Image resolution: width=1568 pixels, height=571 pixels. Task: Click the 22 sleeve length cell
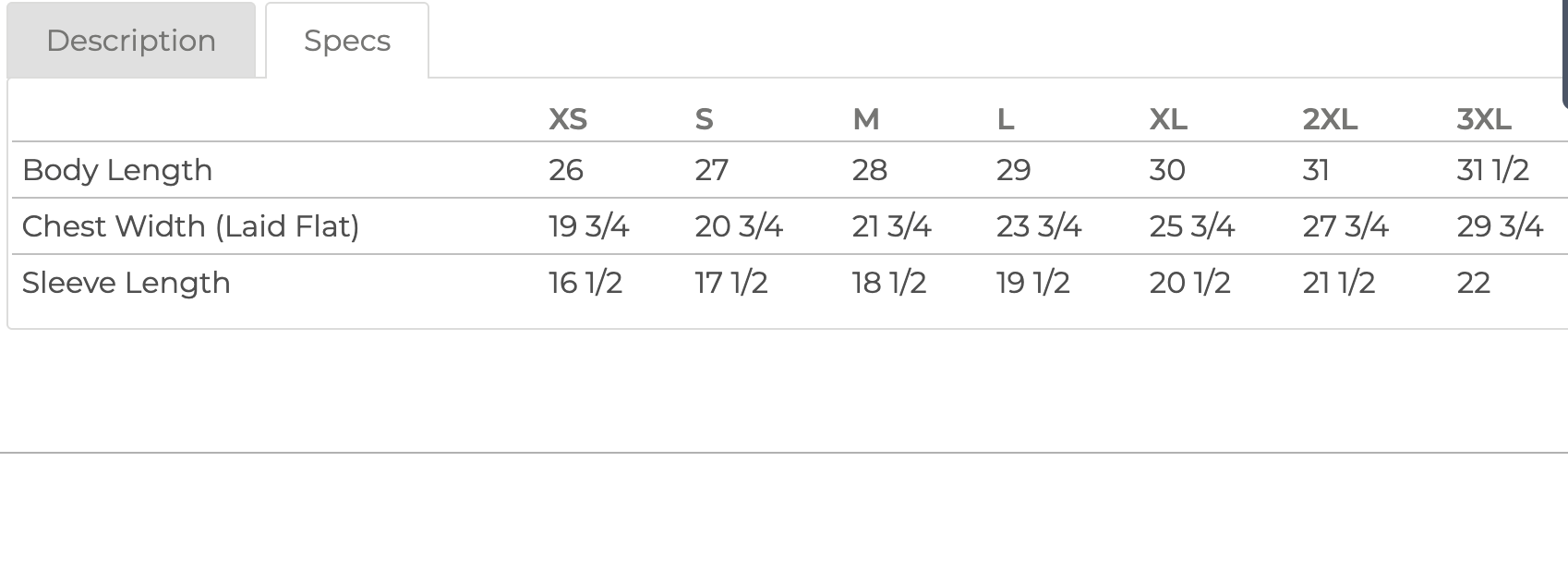(x=1473, y=283)
